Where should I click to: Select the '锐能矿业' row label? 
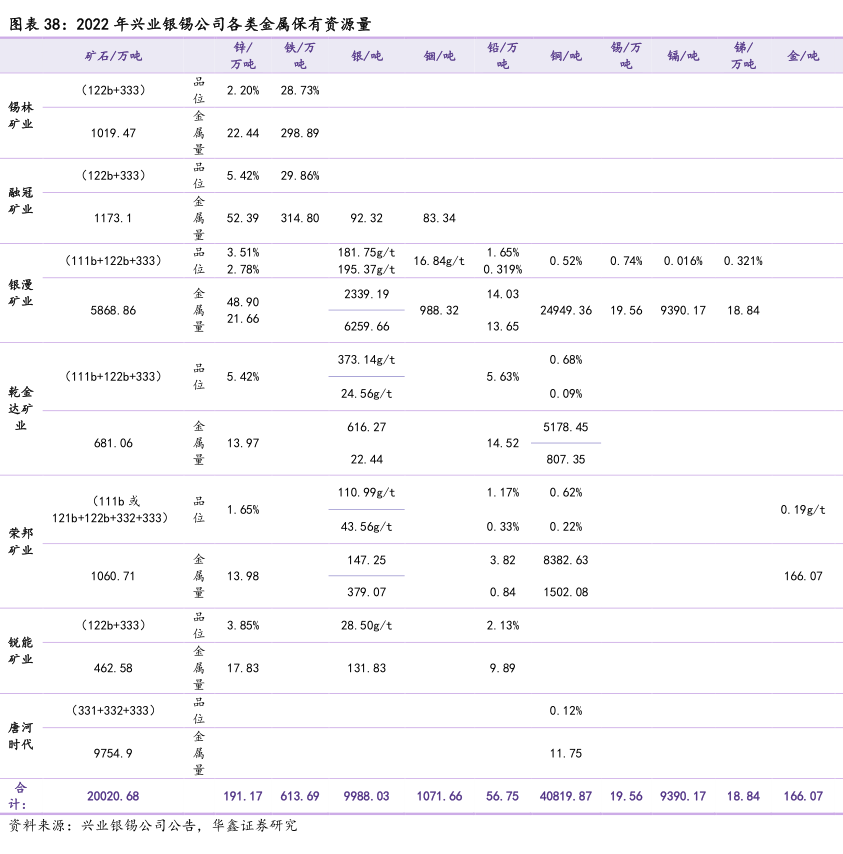21,651
